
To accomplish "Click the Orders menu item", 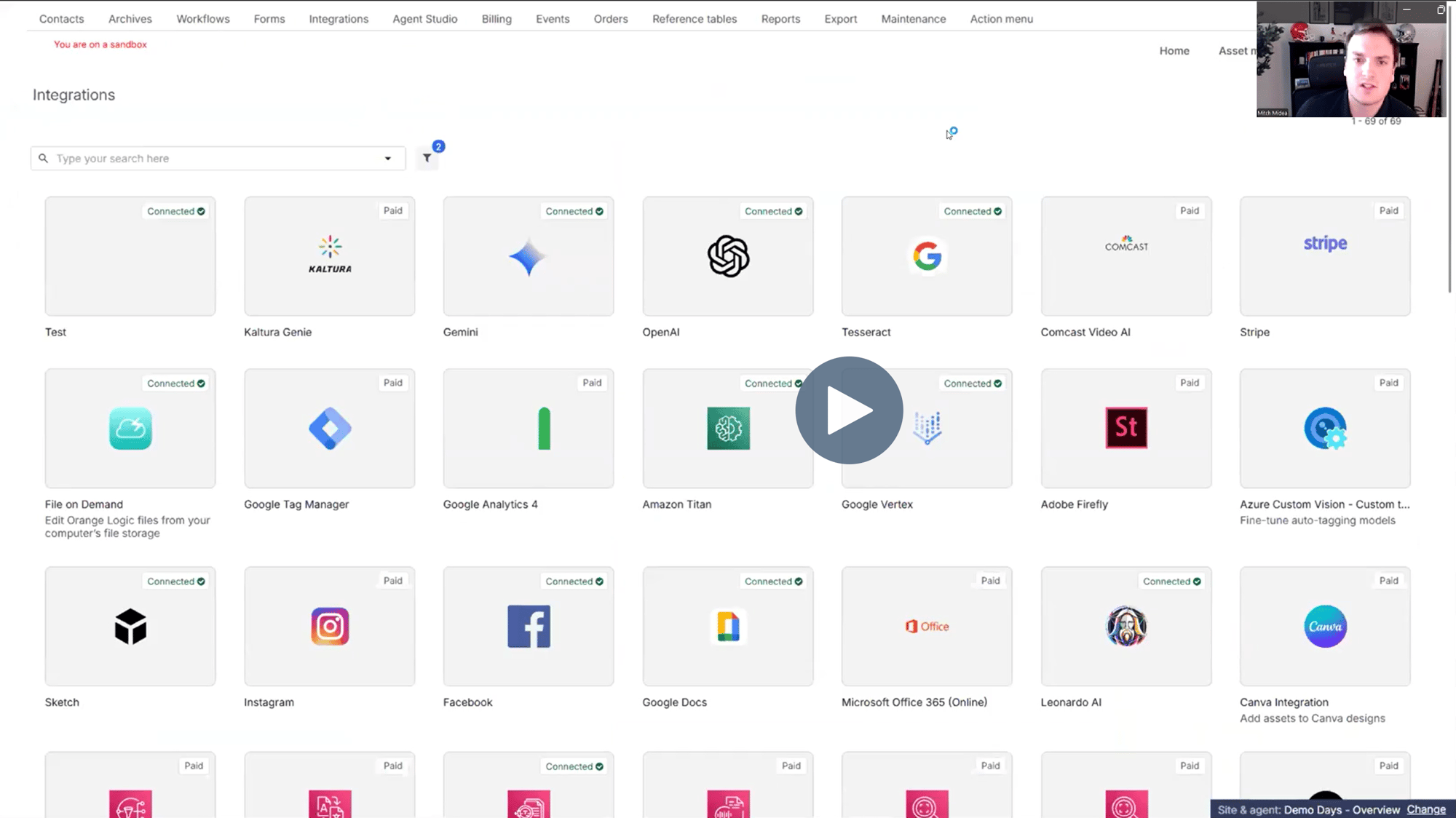I will click(x=611, y=19).
